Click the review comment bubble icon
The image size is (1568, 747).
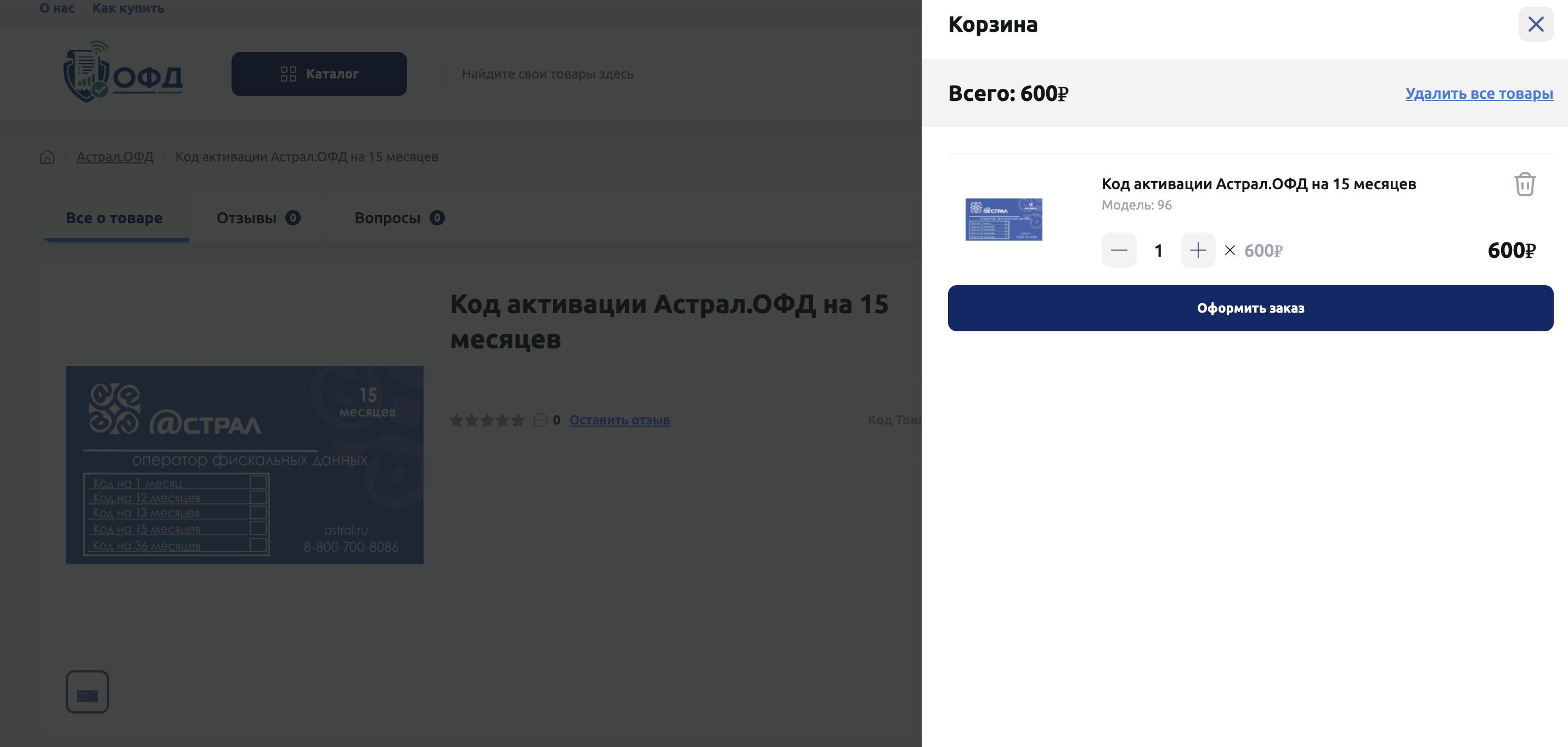(540, 420)
